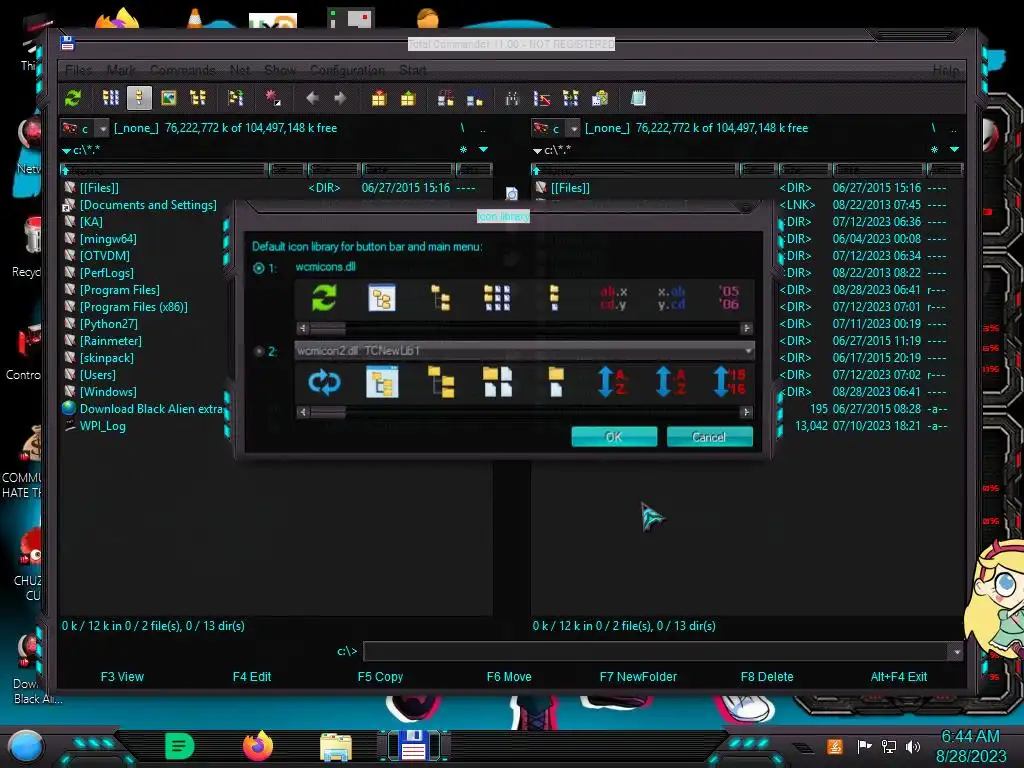Click the back arrow in toolbar
The height and width of the screenshot is (768, 1024).
tap(312, 99)
